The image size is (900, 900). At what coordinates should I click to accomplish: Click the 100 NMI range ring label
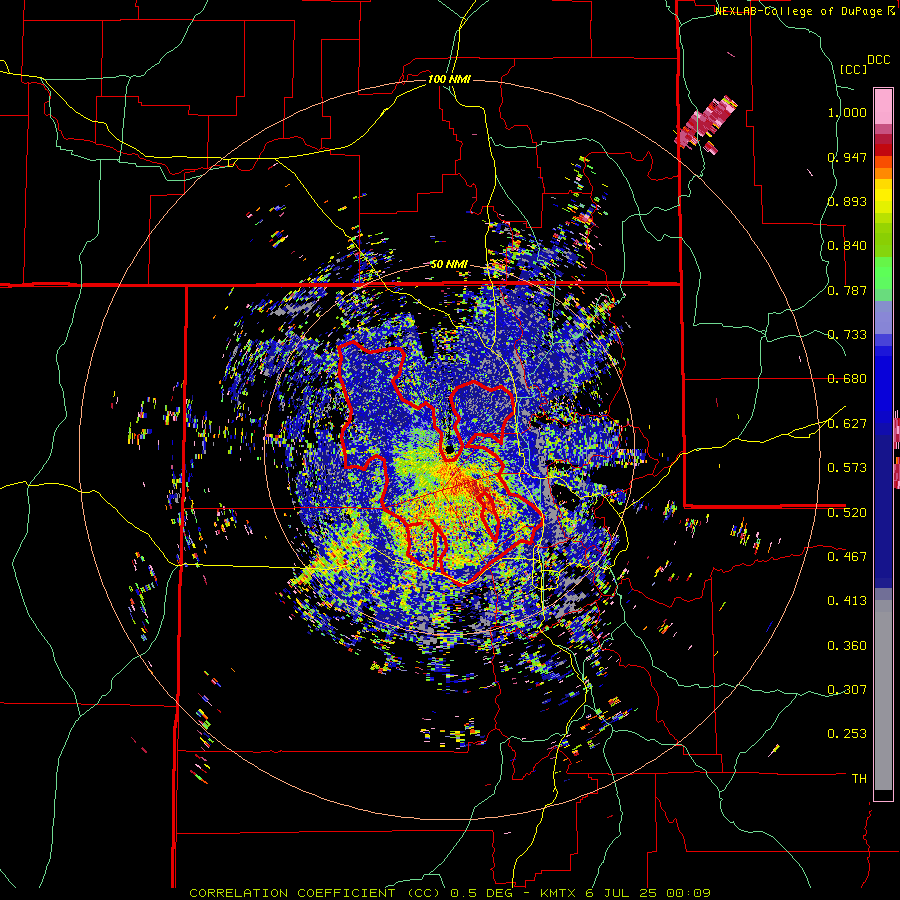[449, 79]
